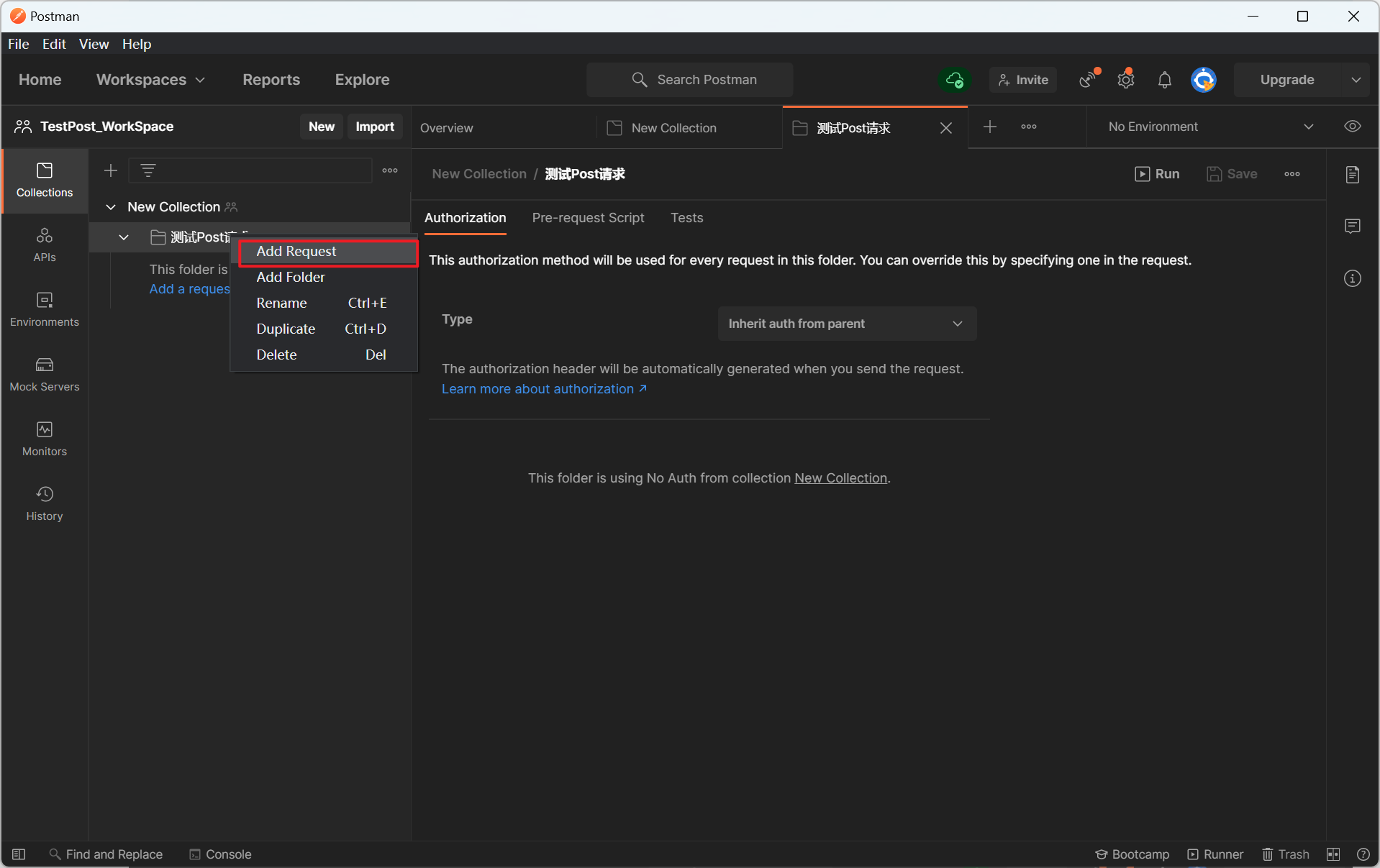
Task: Click the Import button
Action: [375, 127]
